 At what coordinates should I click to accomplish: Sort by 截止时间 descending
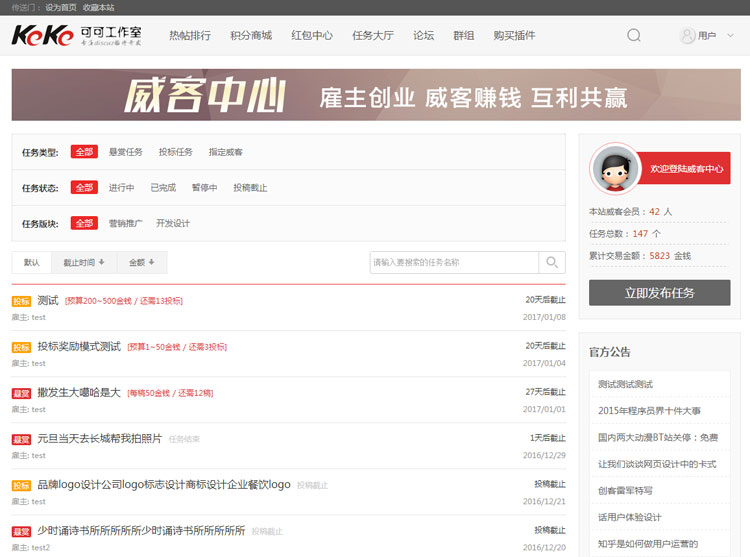click(84, 262)
